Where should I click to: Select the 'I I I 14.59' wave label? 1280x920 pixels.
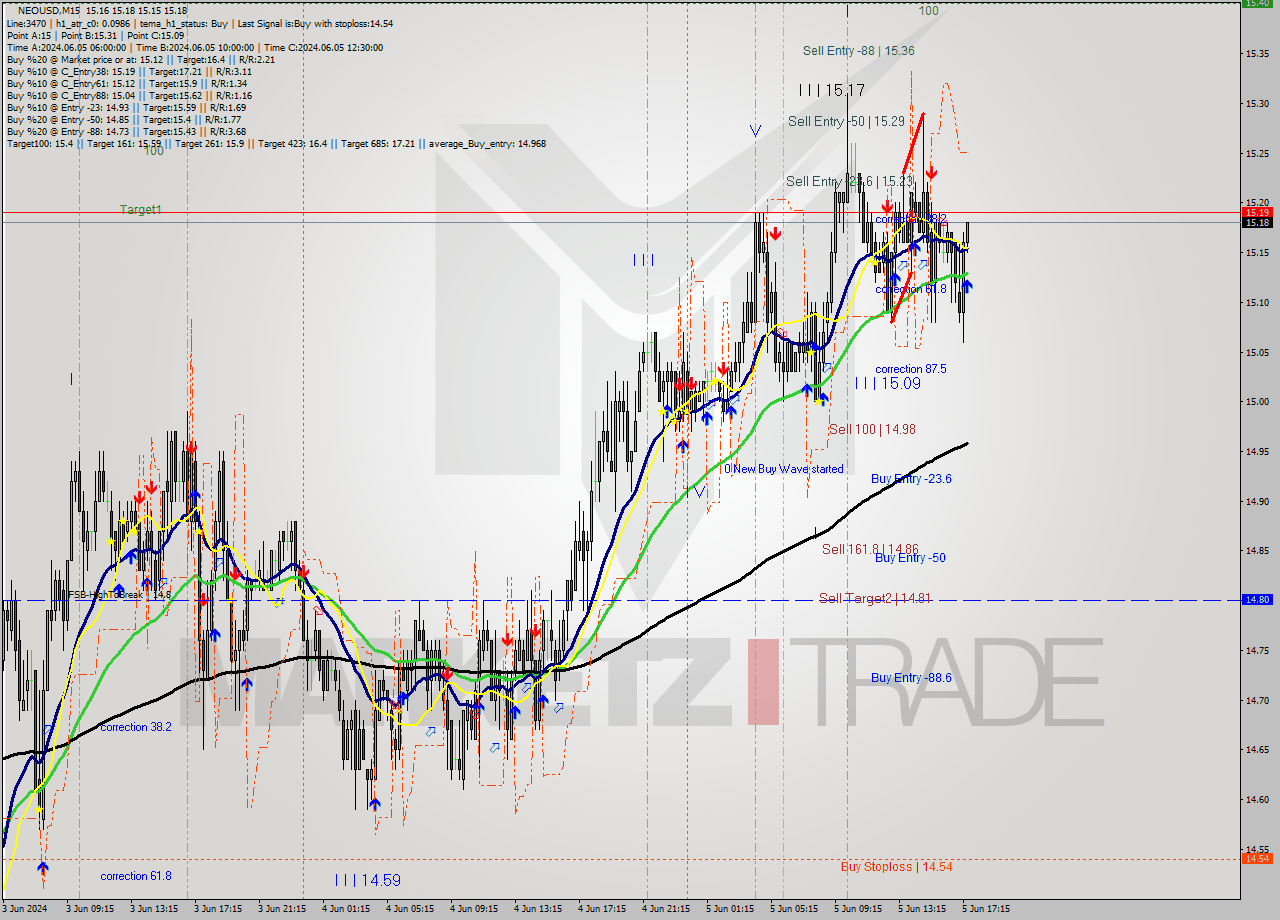tap(368, 880)
